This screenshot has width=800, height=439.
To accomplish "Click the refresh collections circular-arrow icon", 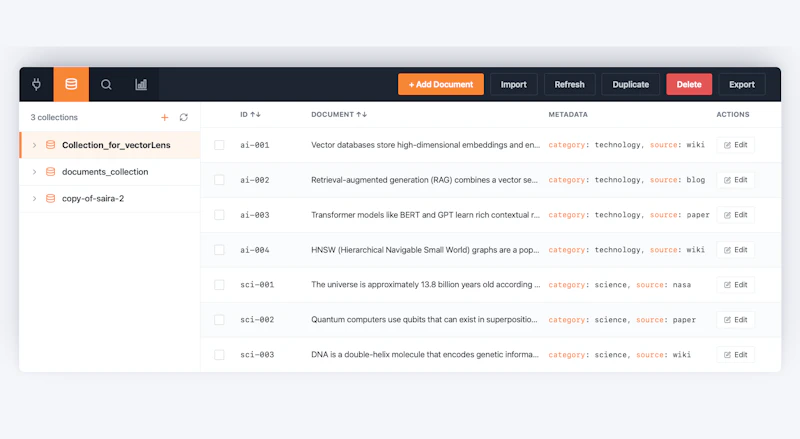I will pos(184,117).
